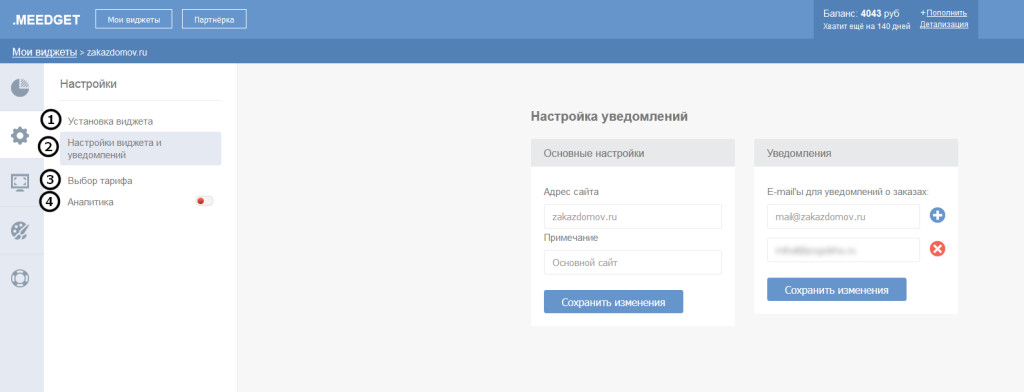Click the Партнёрка header button

214,20
